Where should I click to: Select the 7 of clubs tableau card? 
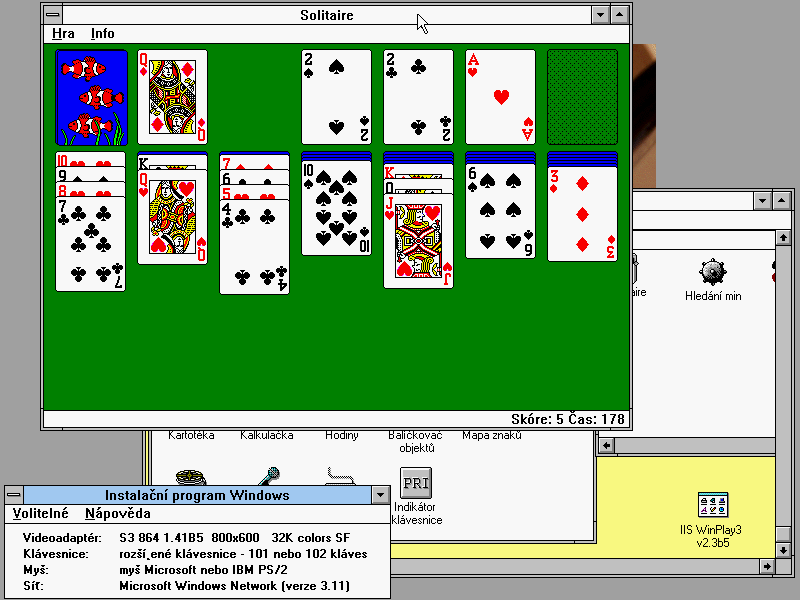[90, 244]
